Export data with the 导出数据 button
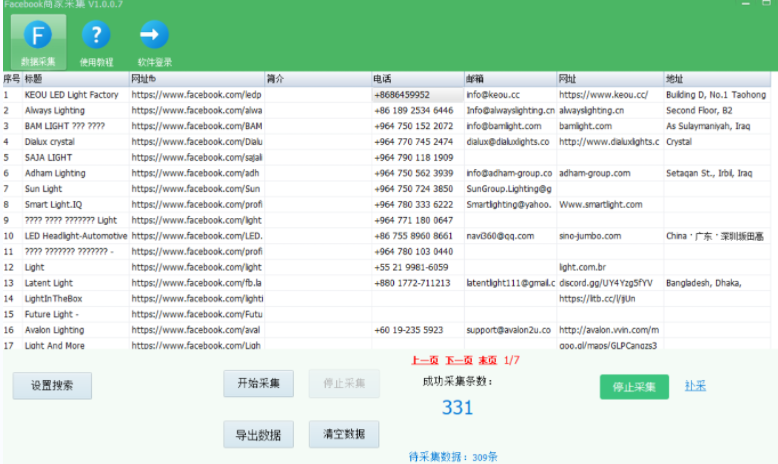This screenshot has height=464, width=778. (259, 435)
